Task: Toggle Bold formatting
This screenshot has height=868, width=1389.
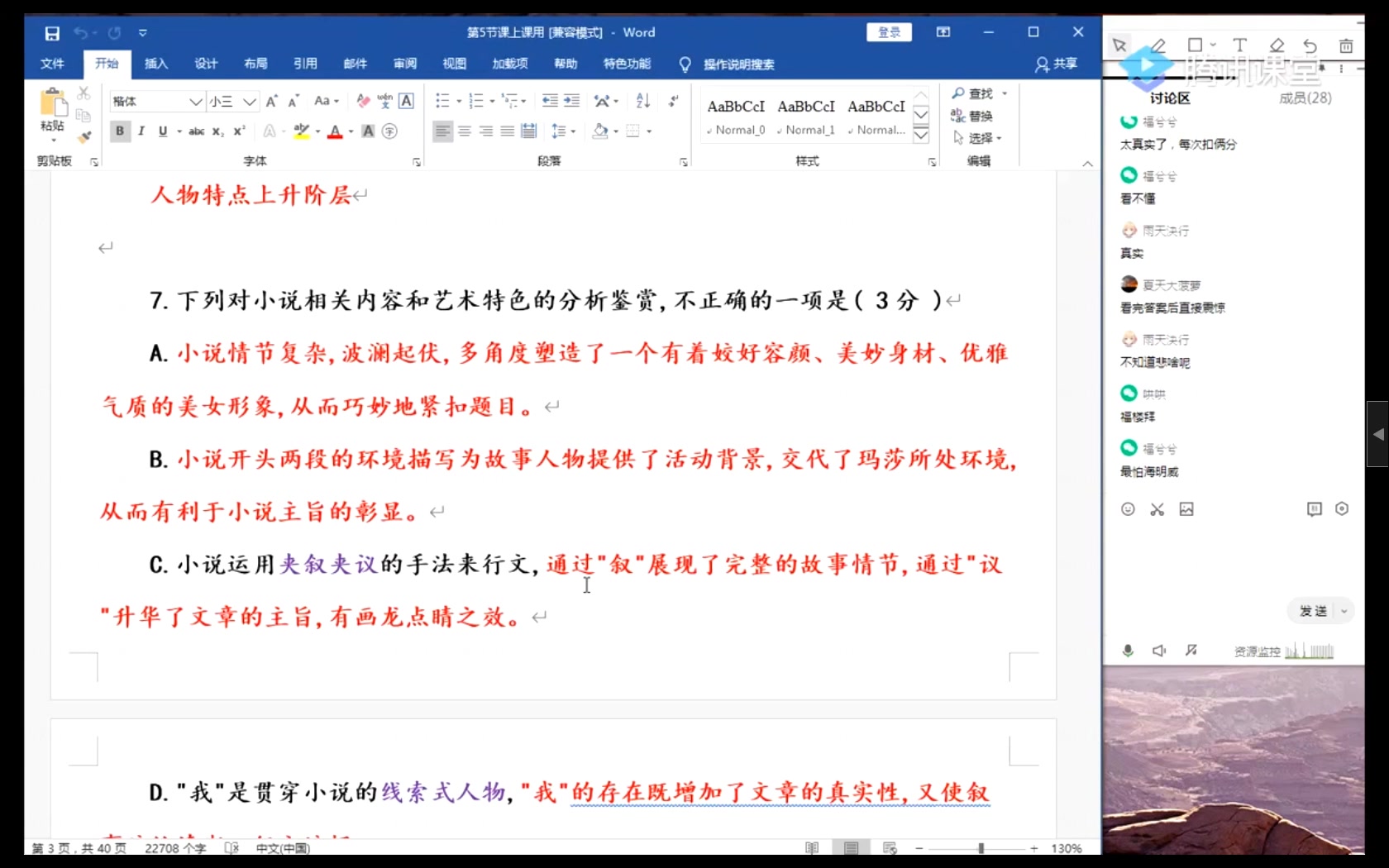Action: pos(120,131)
